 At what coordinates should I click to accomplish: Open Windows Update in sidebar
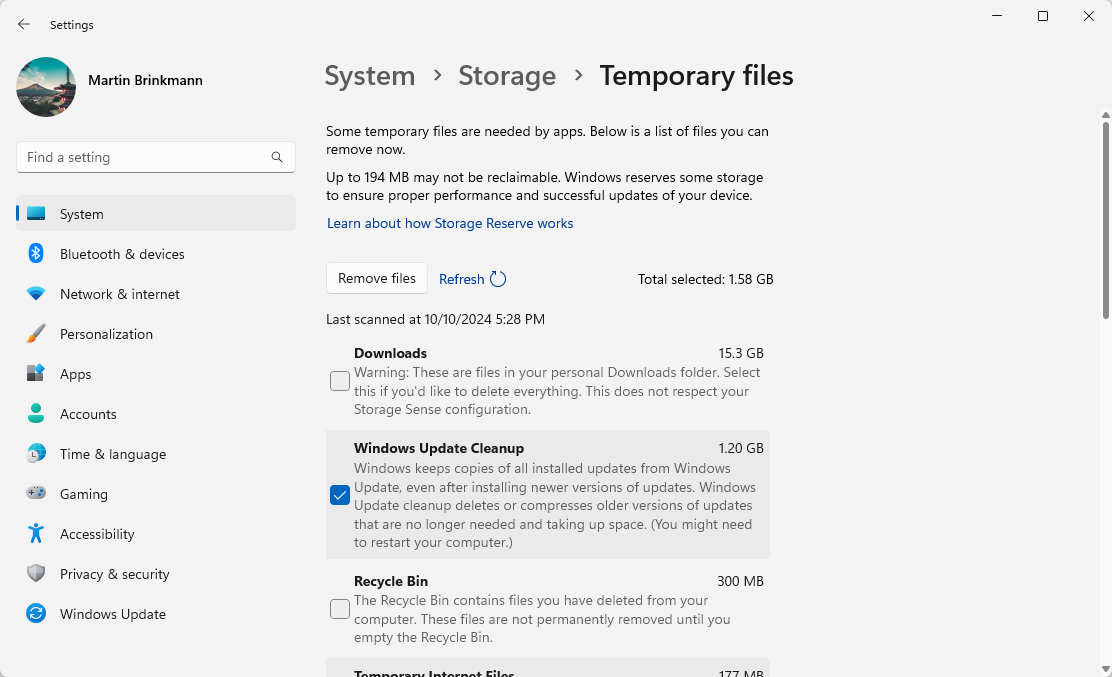156,614
